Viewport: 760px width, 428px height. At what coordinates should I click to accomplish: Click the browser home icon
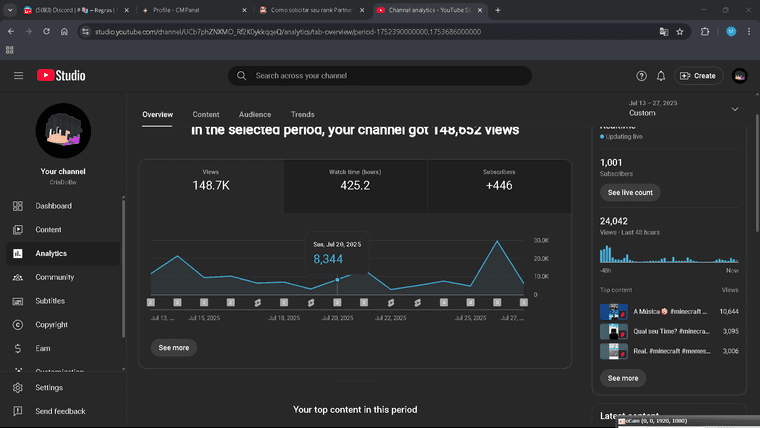(x=64, y=32)
